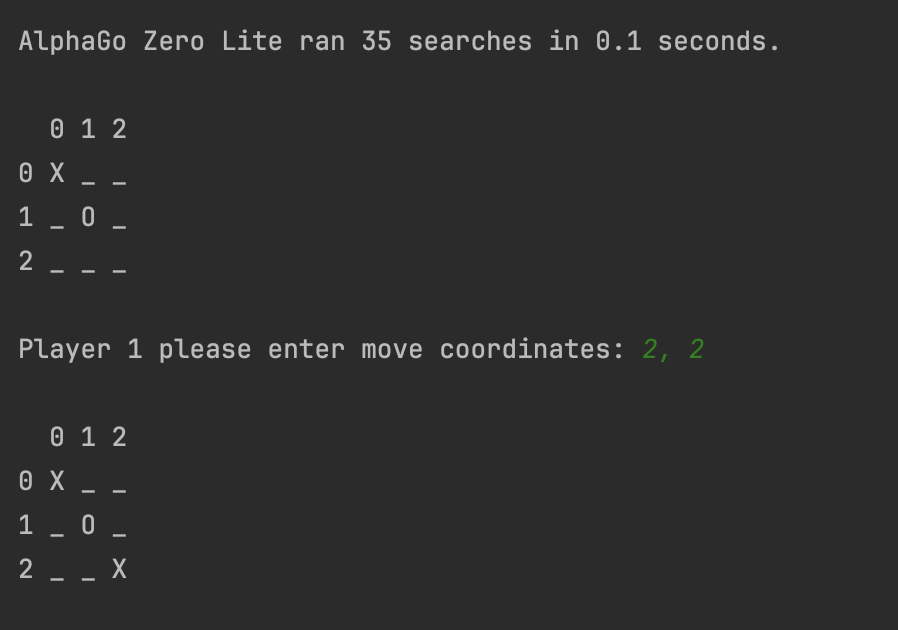Click the green "2, 2" entered coordinates
Image resolution: width=898 pixels, height=630 pixels.
(x=673, y=350)
